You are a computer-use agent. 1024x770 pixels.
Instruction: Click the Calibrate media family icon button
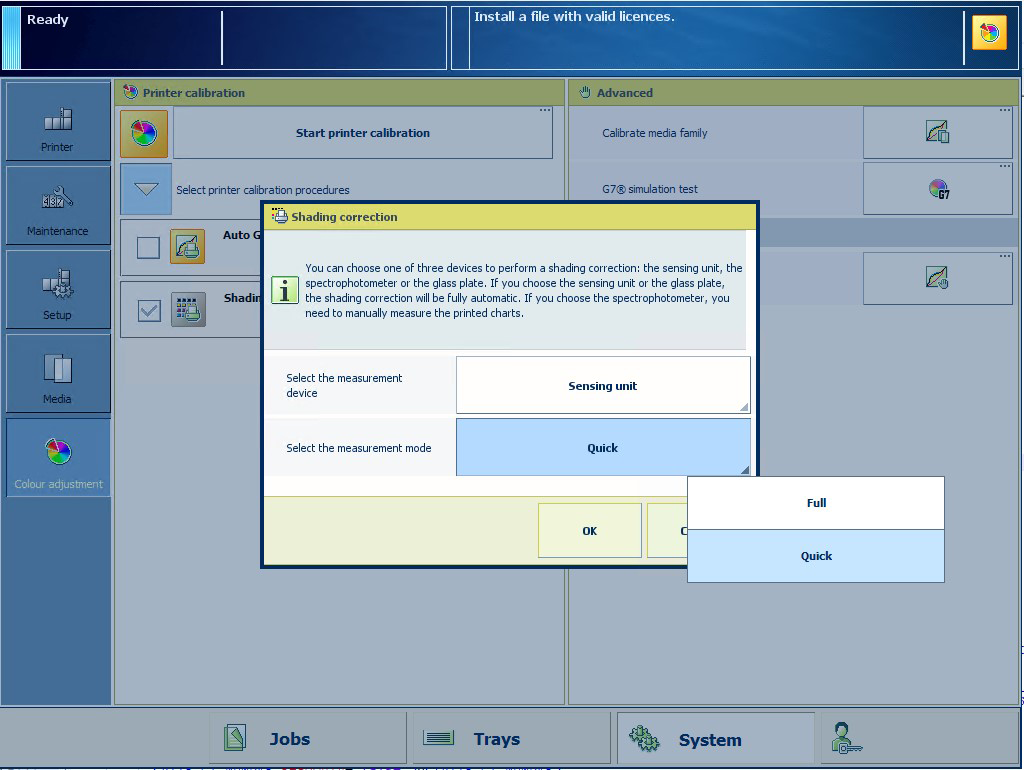937,132
